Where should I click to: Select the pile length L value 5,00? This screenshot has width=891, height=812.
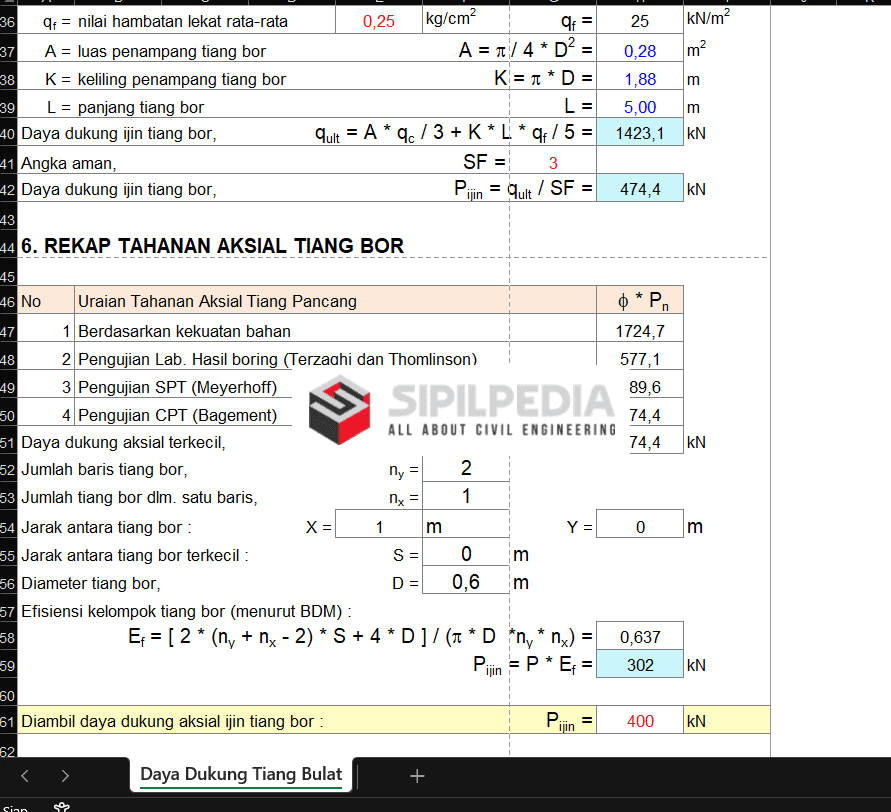pyautogui.click(x=640, y=107)
